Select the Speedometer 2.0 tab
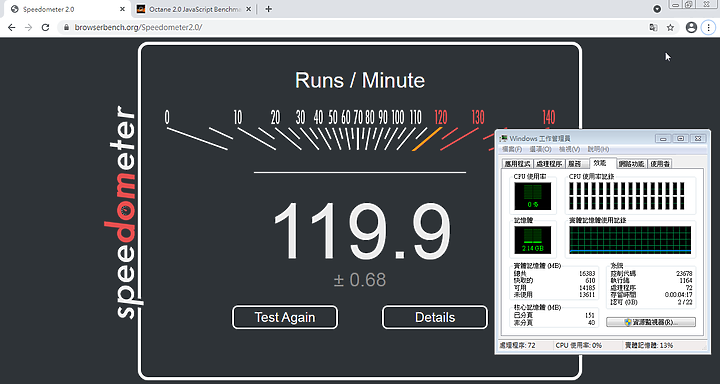Image resolution: width=720 pixels, height=384 pixels. click(x=68, y=9)
